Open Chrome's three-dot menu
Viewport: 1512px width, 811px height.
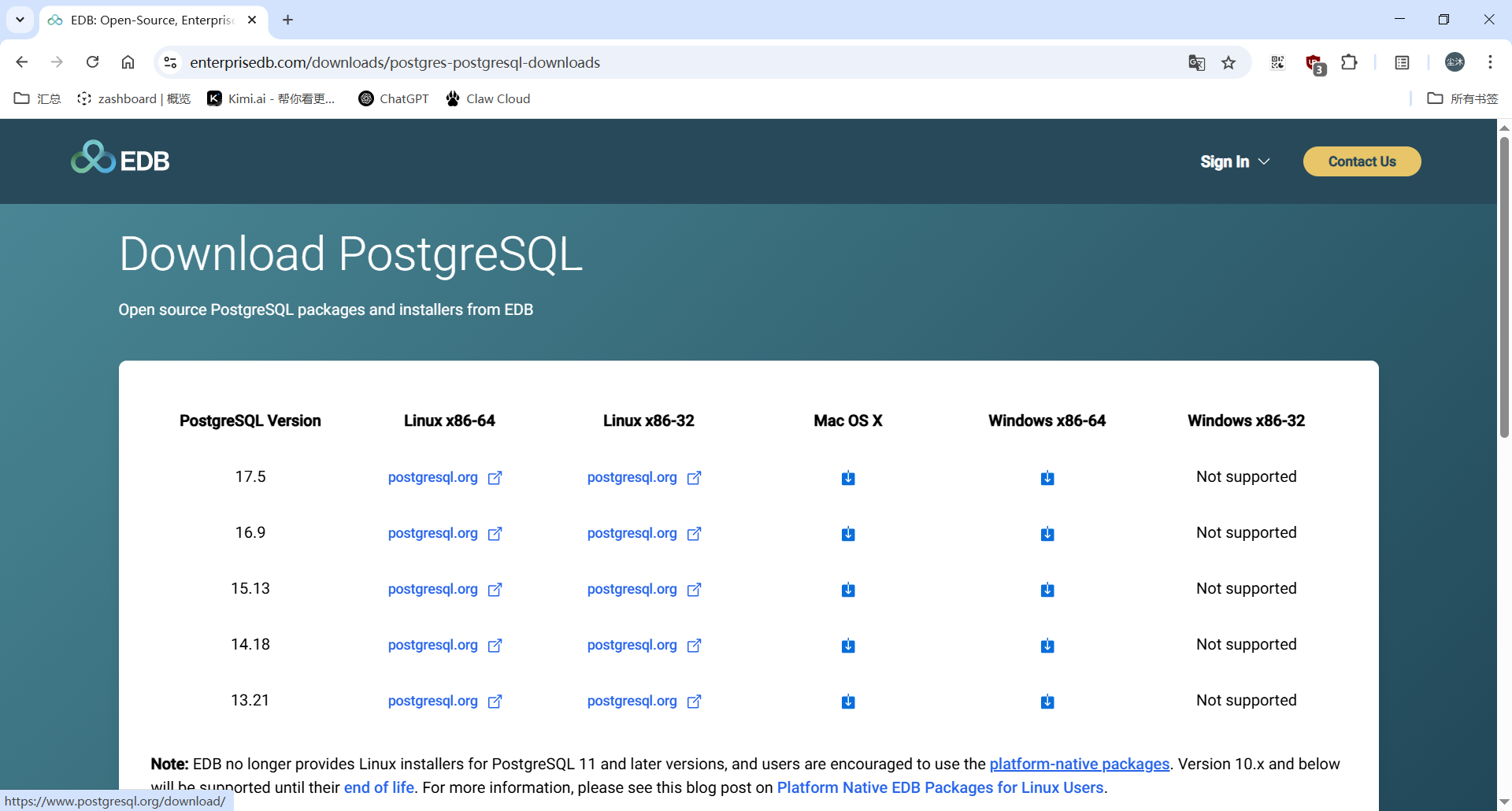pos(1490,62)
